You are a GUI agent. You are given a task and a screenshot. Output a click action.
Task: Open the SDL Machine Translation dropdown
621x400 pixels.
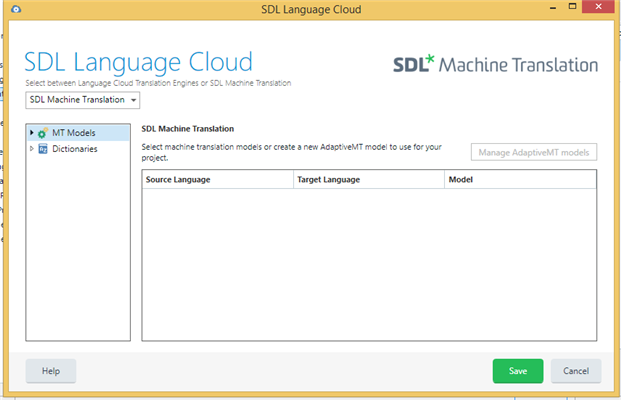[x=83, y=100]
